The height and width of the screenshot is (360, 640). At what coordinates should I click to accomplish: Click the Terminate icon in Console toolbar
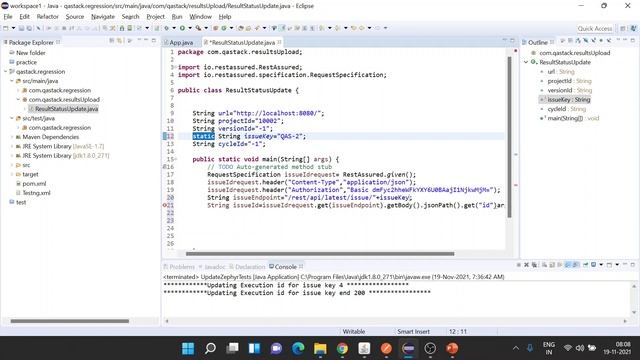[519, 265]
